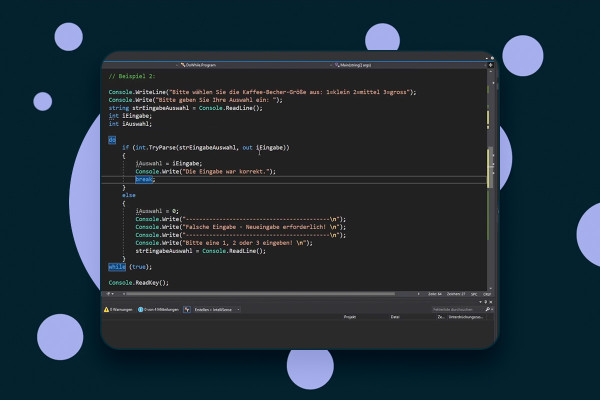Open the editor zoom level dropdown

[x=110, y=294]
